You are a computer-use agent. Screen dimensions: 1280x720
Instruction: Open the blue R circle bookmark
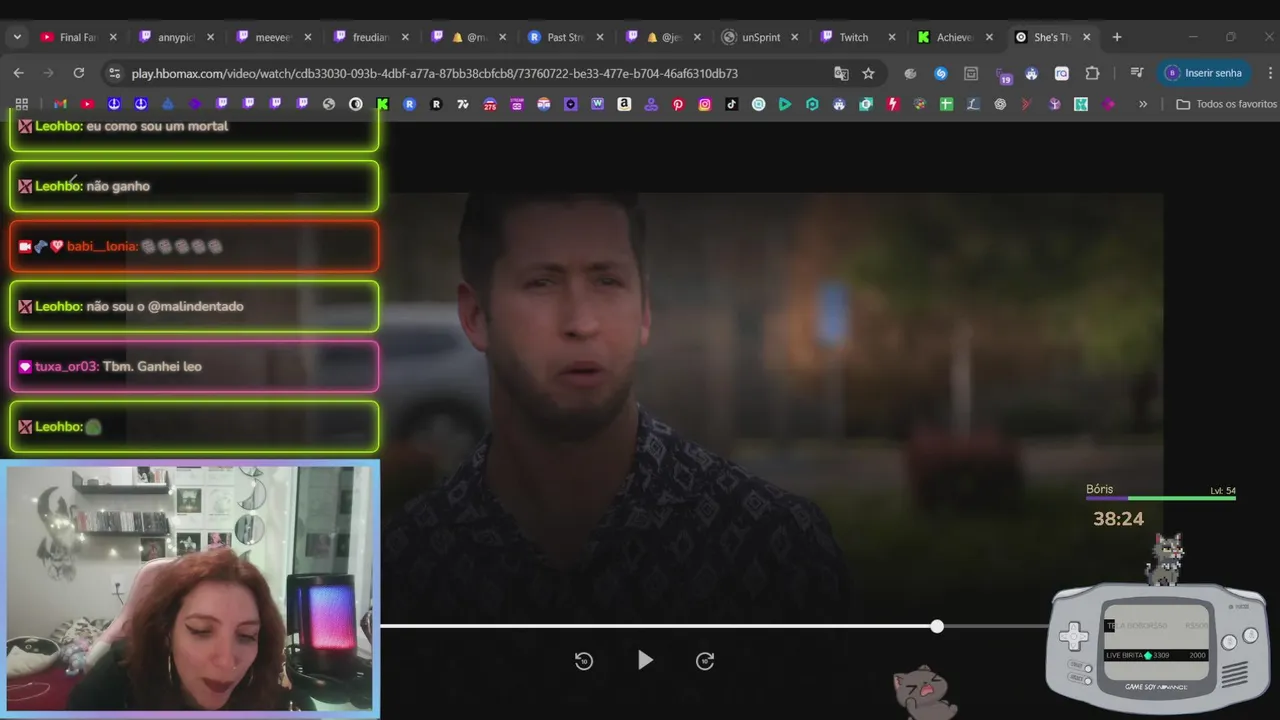click(x=409, y=104)
